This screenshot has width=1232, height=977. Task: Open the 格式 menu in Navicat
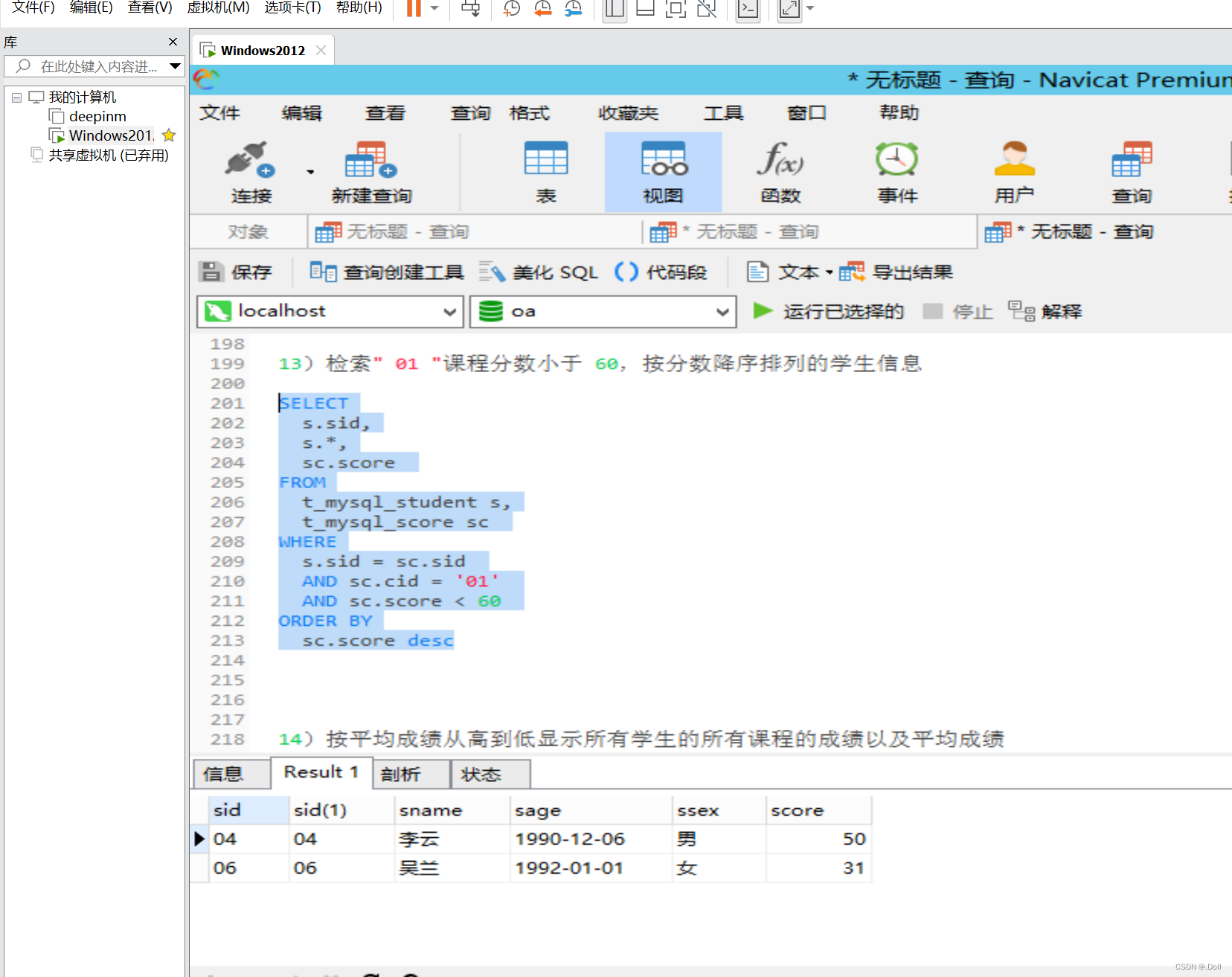coord(529,112)
